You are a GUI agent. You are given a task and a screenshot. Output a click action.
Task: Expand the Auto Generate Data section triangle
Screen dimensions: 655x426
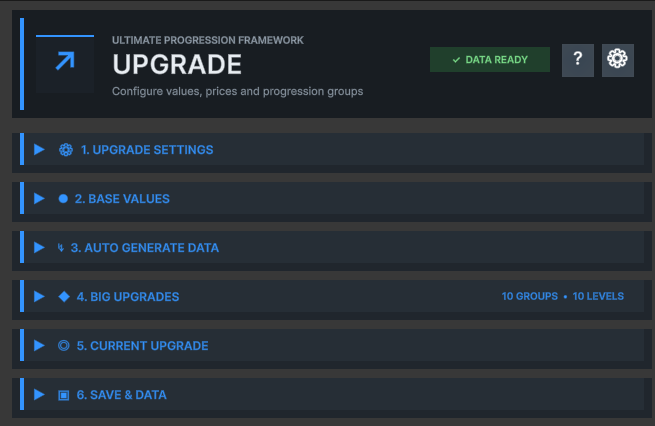[x=39, y=248]
